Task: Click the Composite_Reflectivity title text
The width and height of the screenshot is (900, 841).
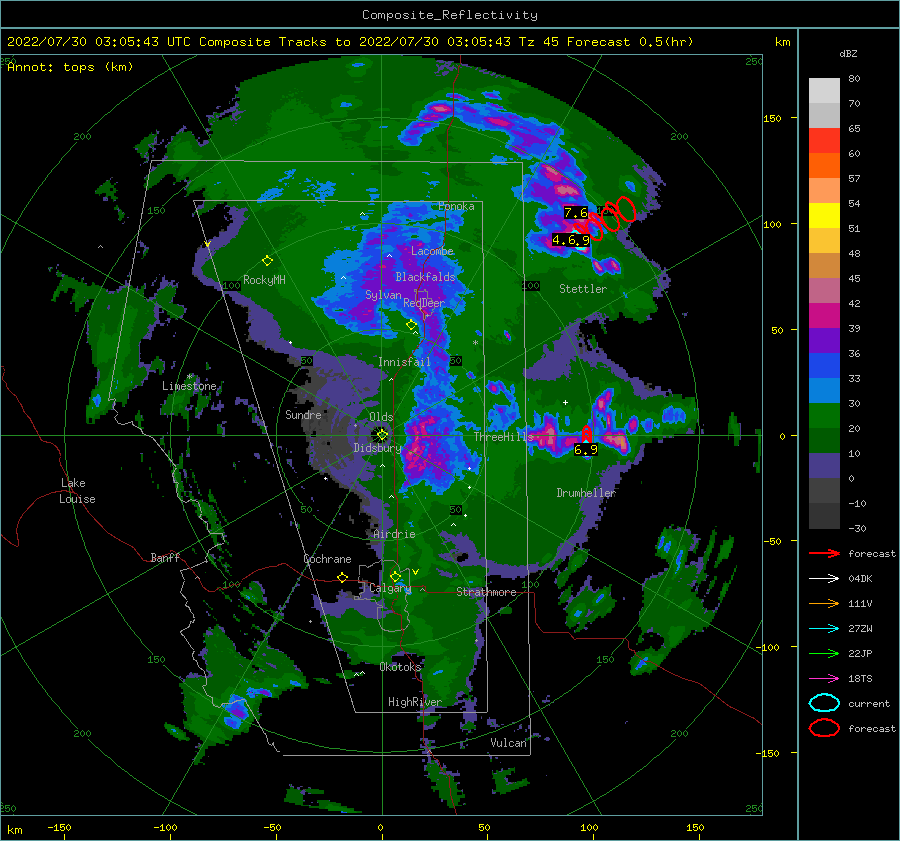Action: 449,15
